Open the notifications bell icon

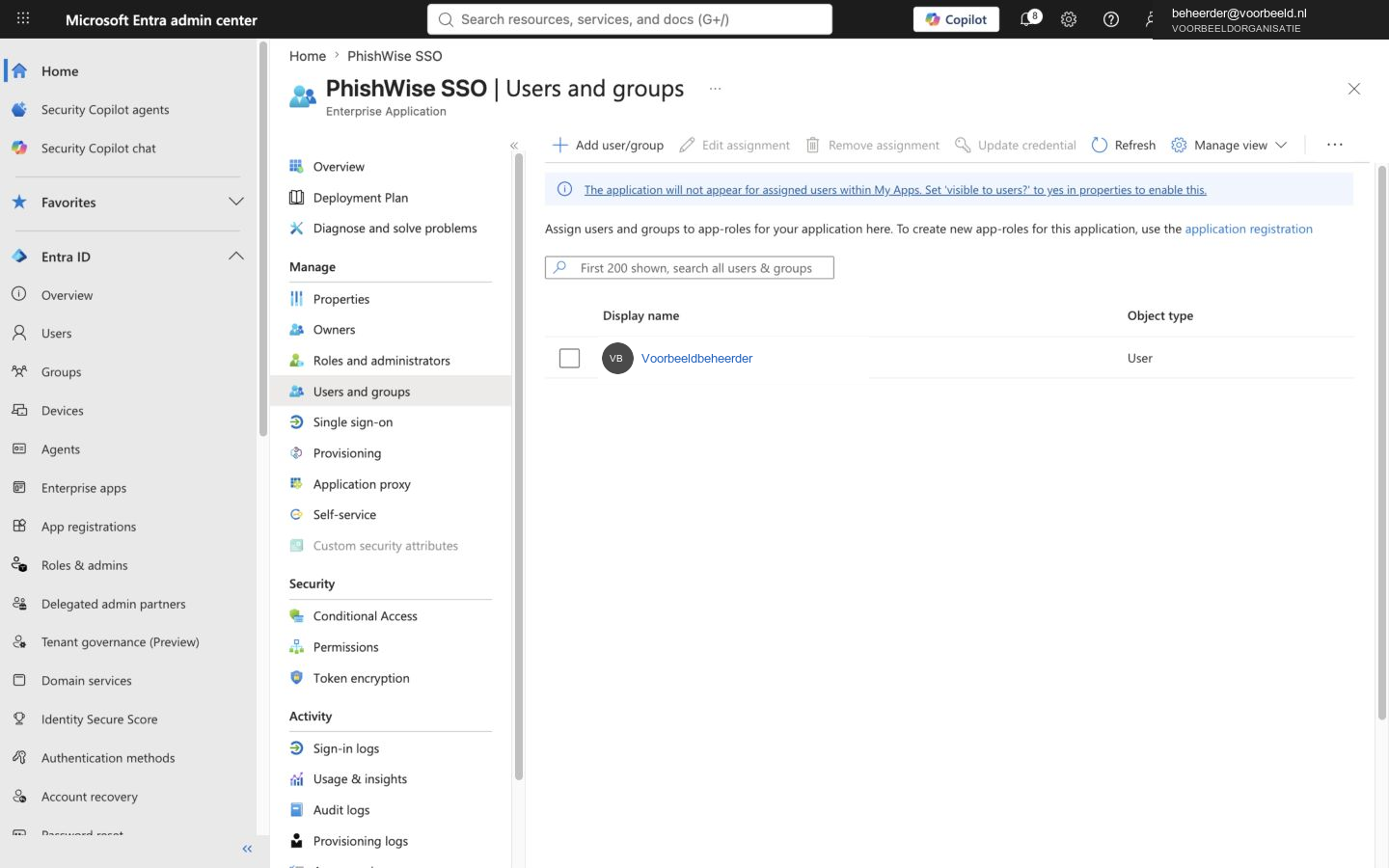point(1028,19)
